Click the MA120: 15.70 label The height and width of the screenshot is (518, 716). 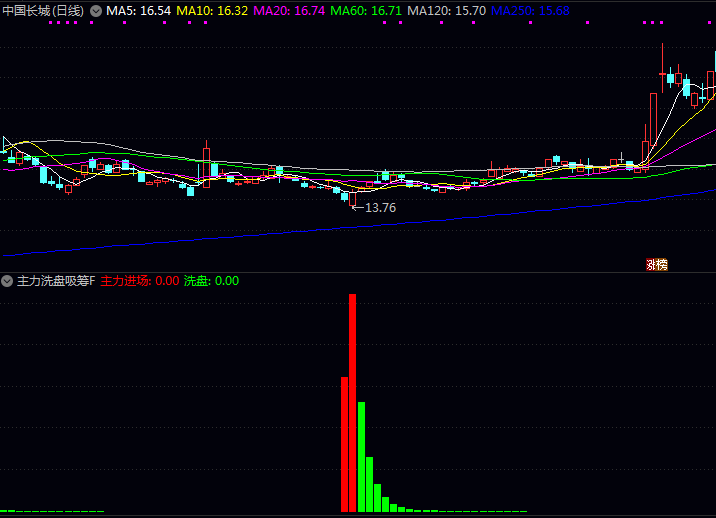click(x=446, y=11)
